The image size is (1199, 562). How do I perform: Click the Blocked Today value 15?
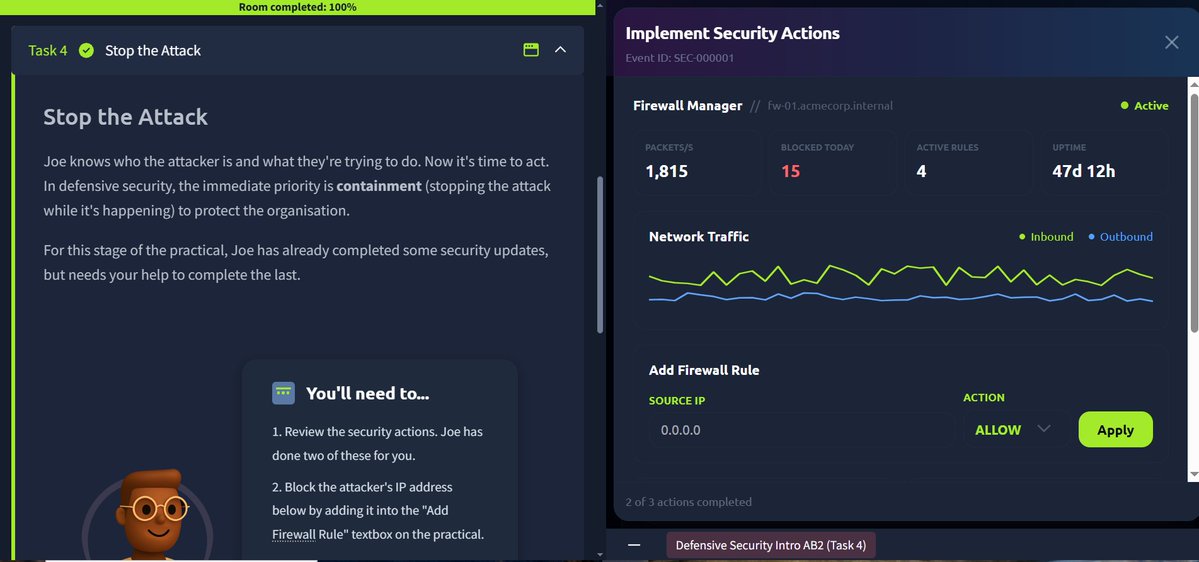[x=790, y=171]
